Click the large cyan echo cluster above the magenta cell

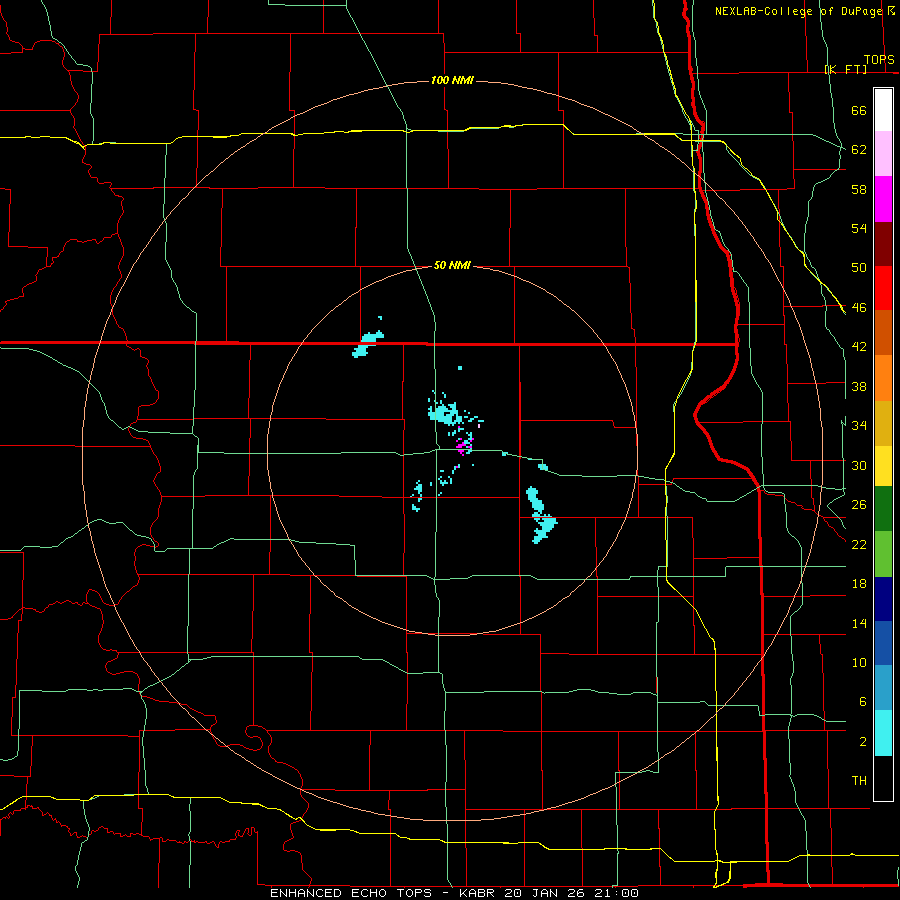[444, 413]
